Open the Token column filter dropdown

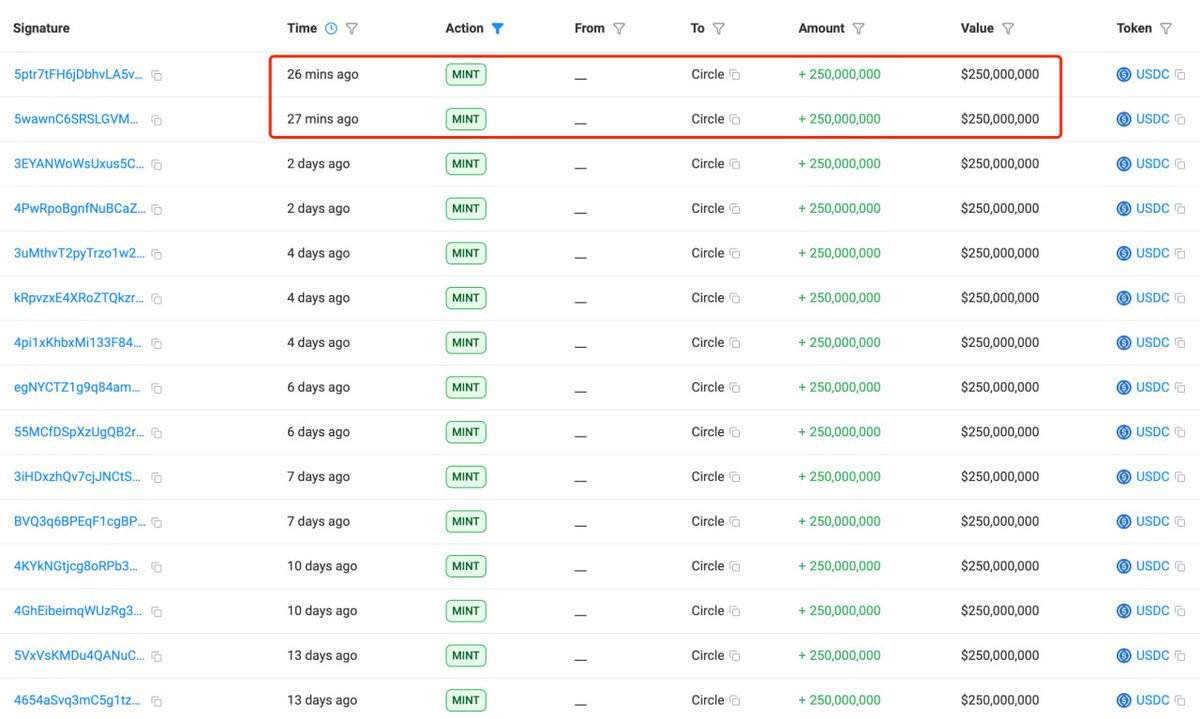1168,28
